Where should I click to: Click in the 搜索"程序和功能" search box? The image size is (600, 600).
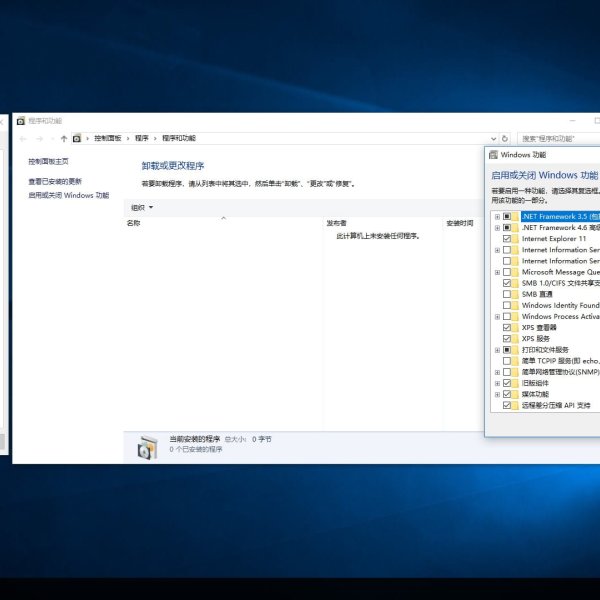click(558, 139)
